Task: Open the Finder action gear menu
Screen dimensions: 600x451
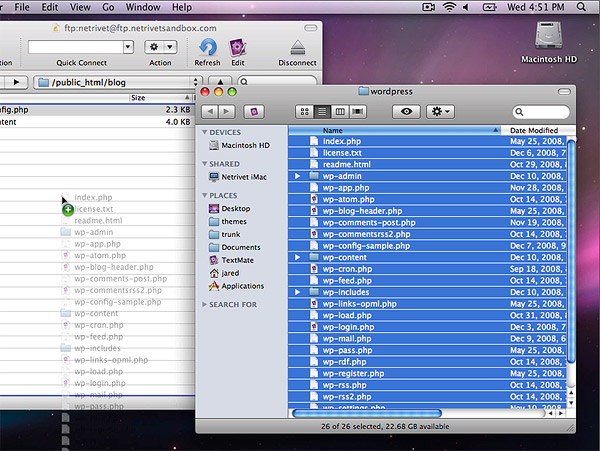Action: 440,111
